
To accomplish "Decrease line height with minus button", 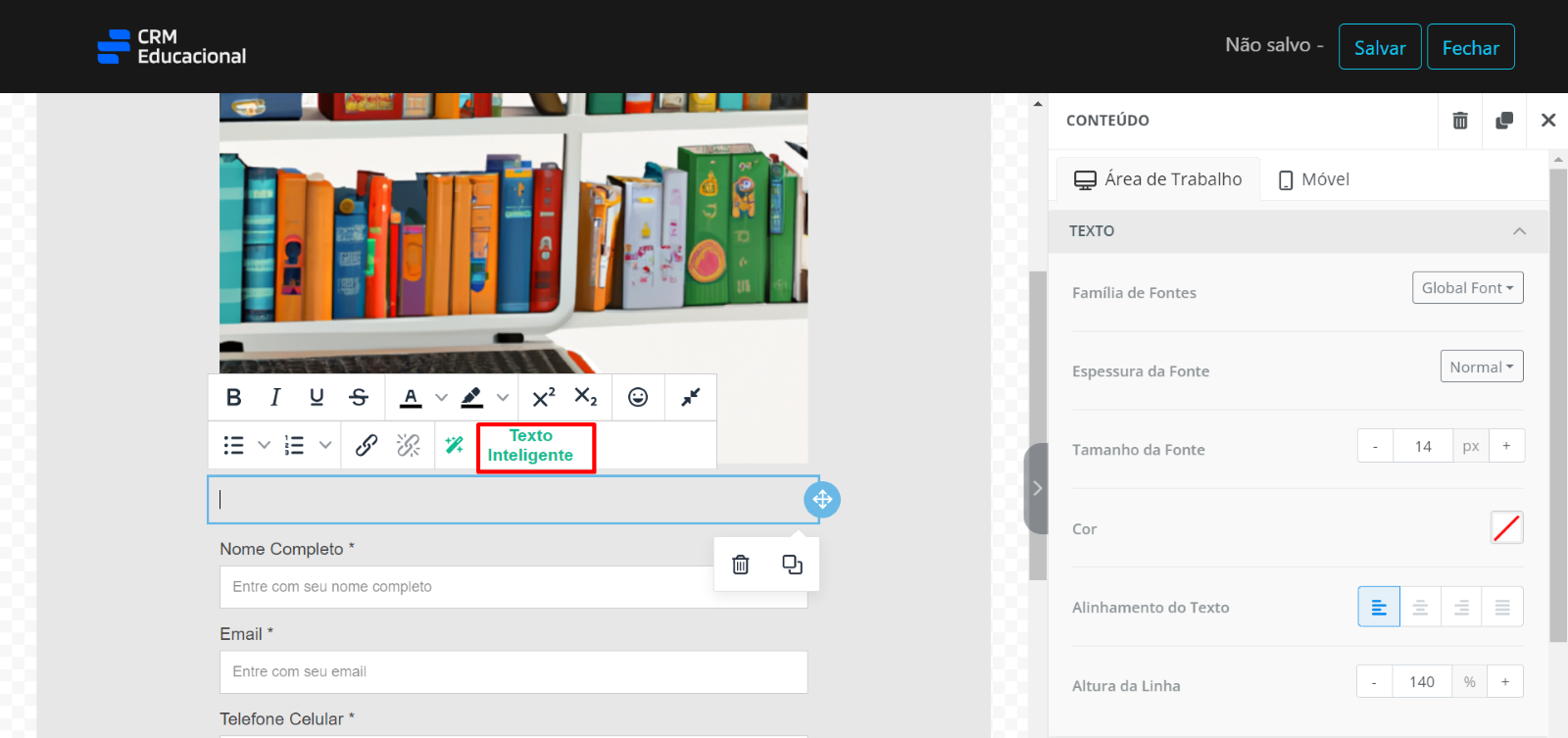I will coord(1374,681).
